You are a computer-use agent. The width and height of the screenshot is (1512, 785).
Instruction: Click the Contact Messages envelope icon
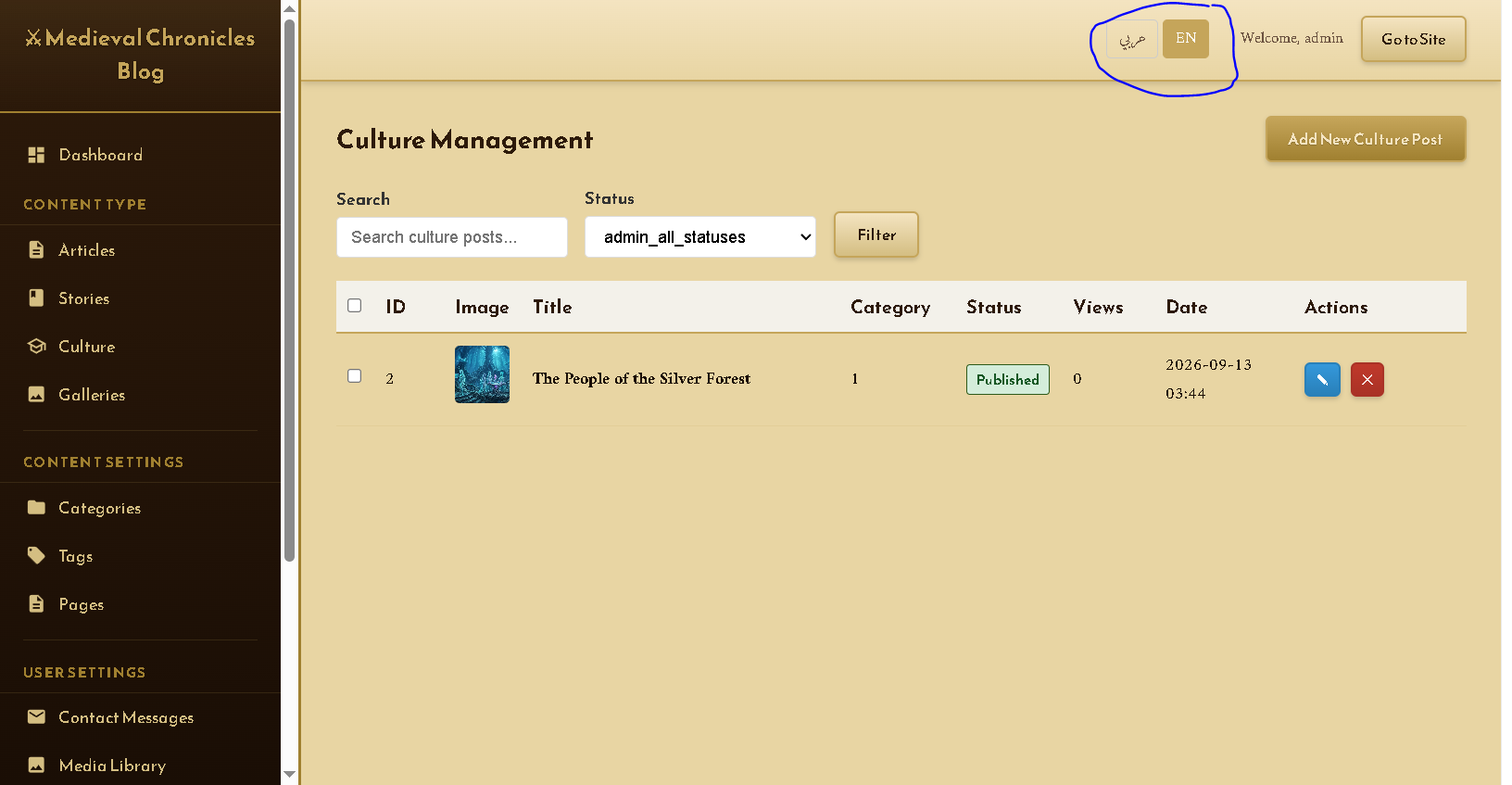tap(36, 716)
